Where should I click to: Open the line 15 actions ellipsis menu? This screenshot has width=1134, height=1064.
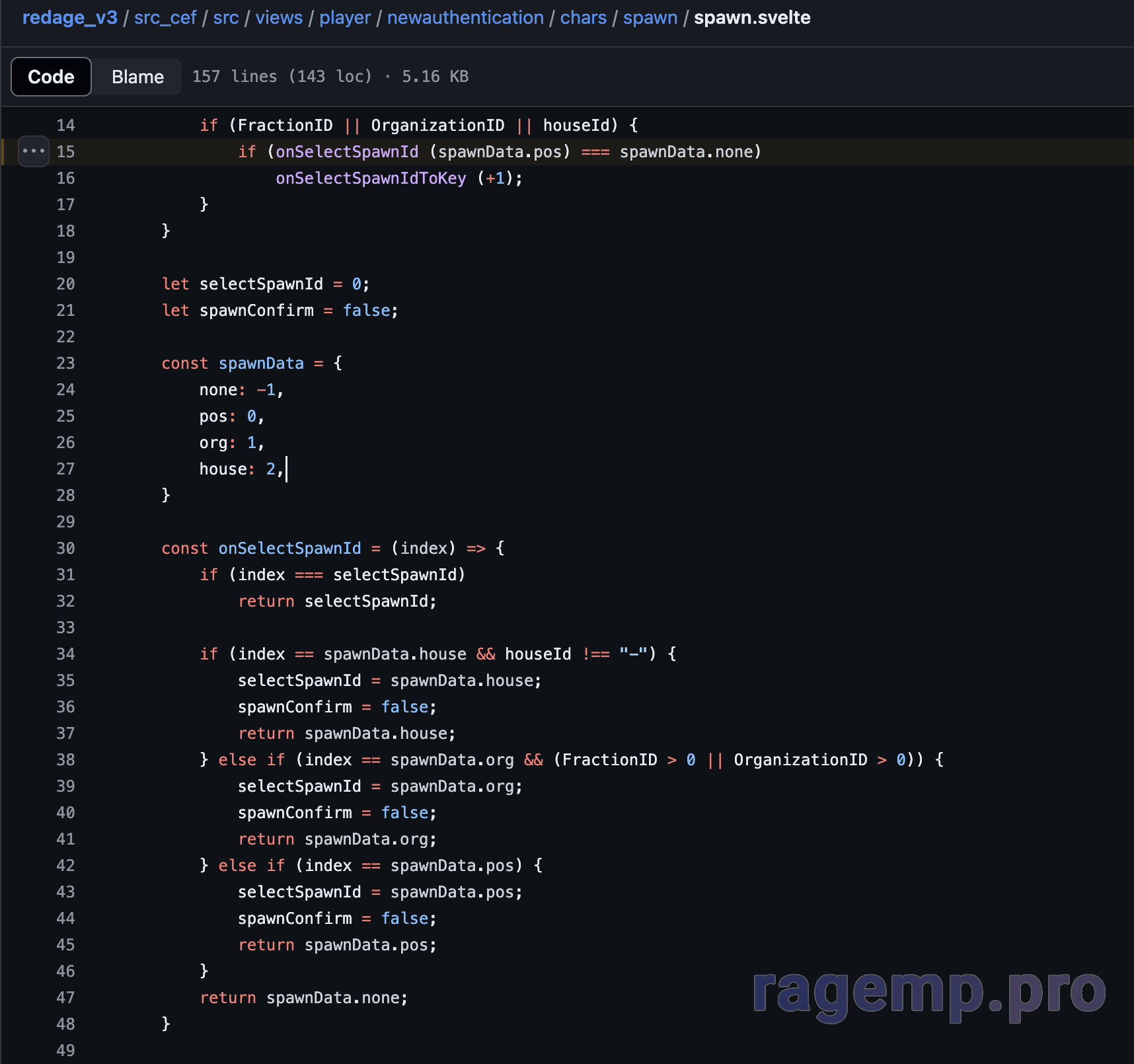coord(33,151)
